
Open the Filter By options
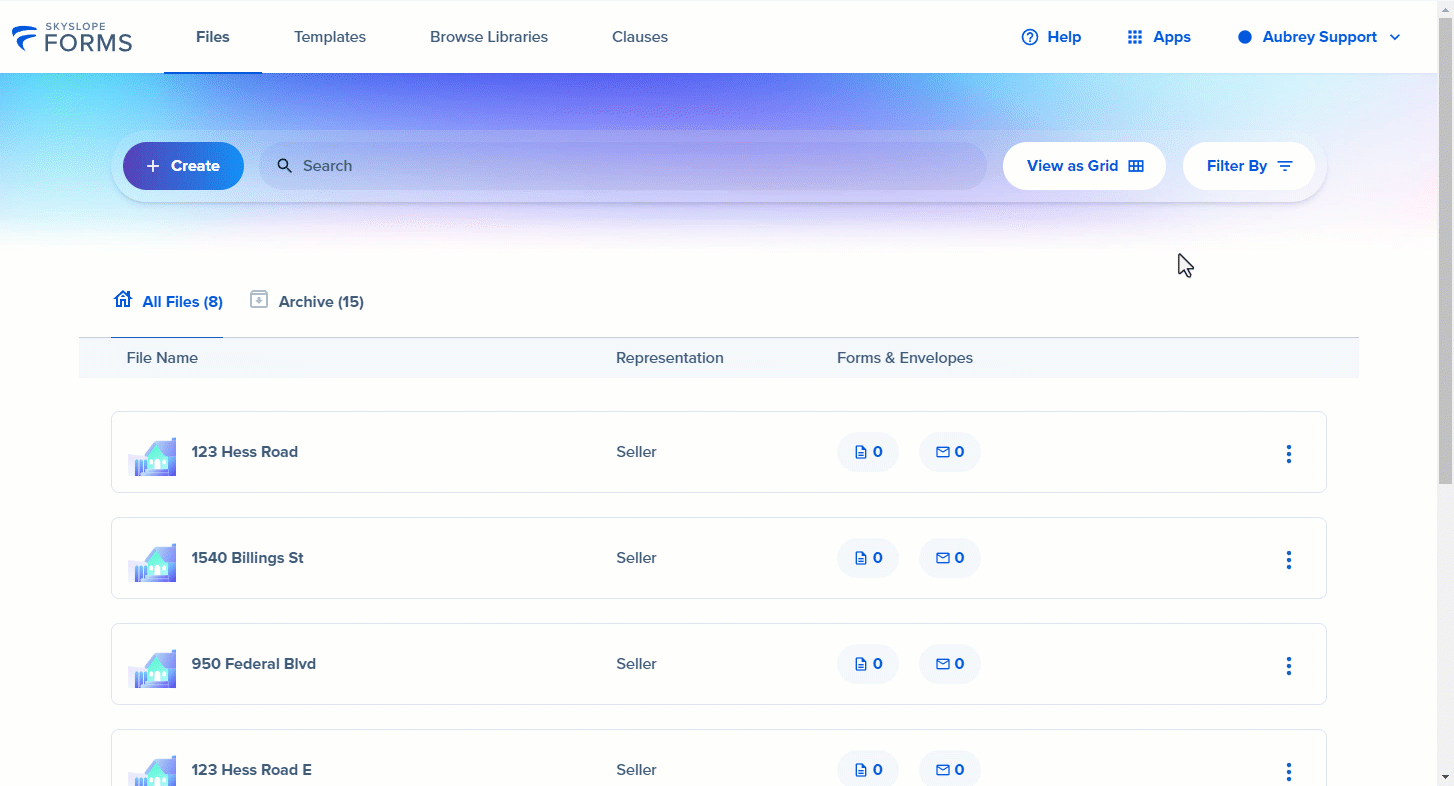1249,166
